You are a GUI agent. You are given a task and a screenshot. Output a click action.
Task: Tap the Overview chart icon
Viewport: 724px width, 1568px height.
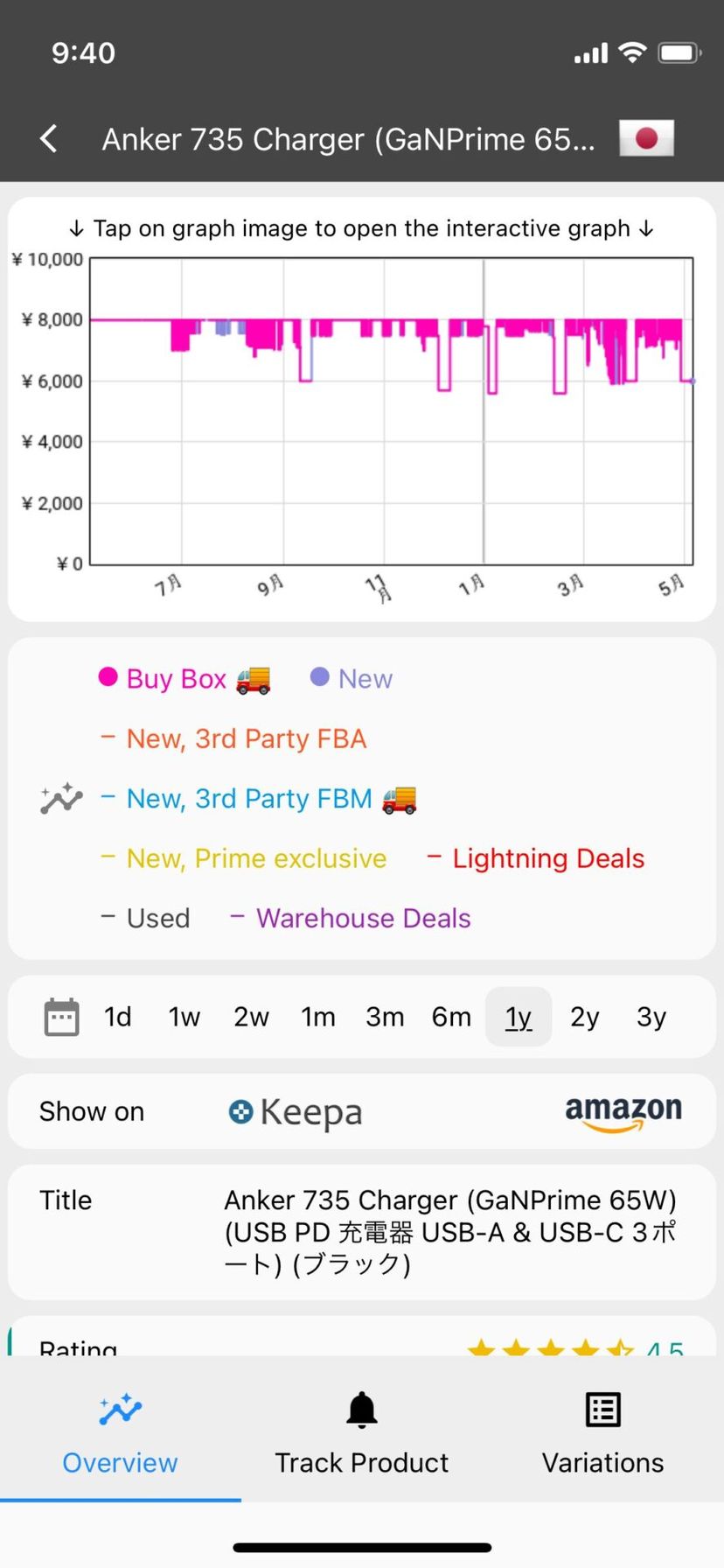[120, 1410]
